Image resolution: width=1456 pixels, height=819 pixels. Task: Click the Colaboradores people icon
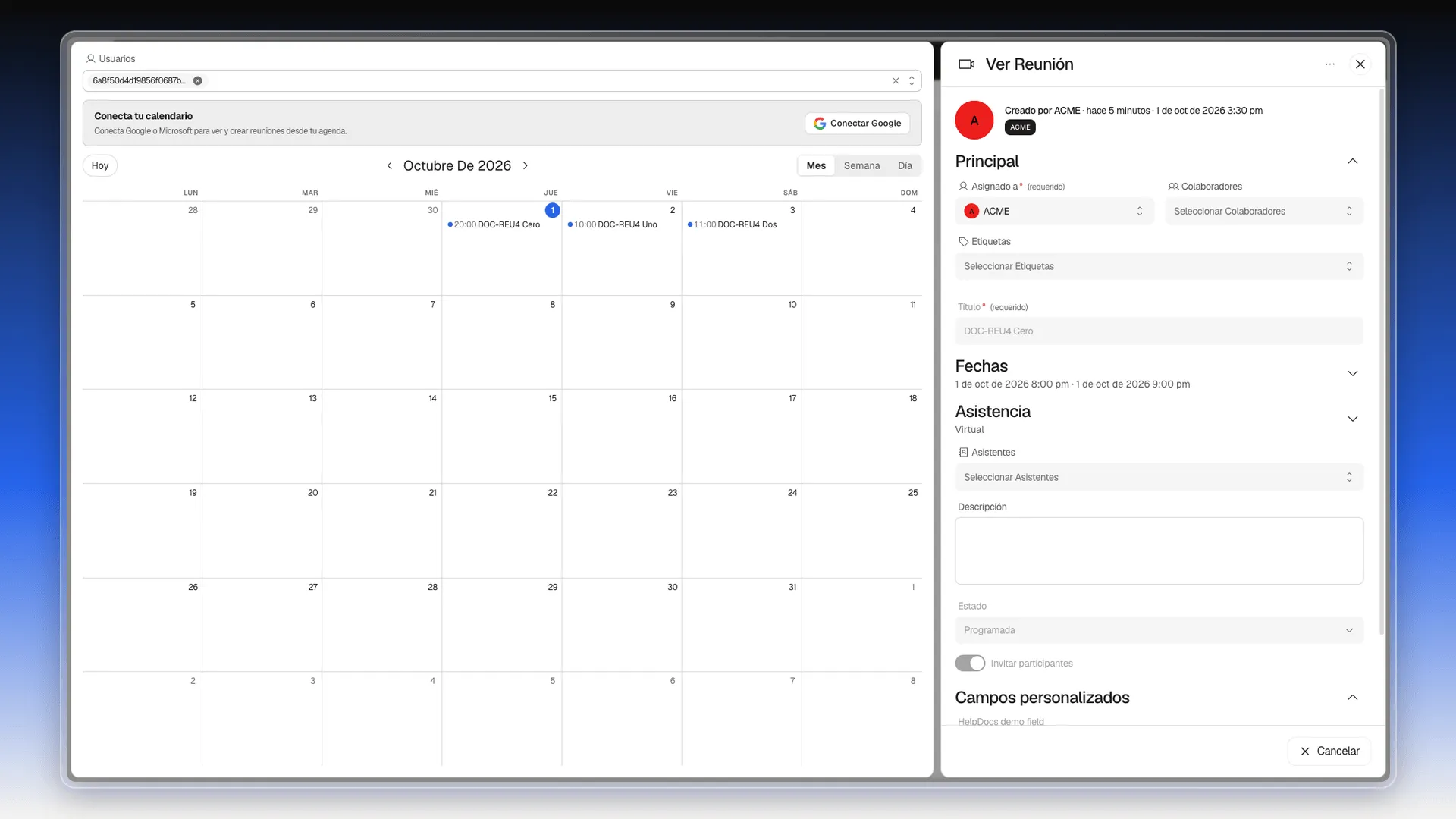point(1173,187)
